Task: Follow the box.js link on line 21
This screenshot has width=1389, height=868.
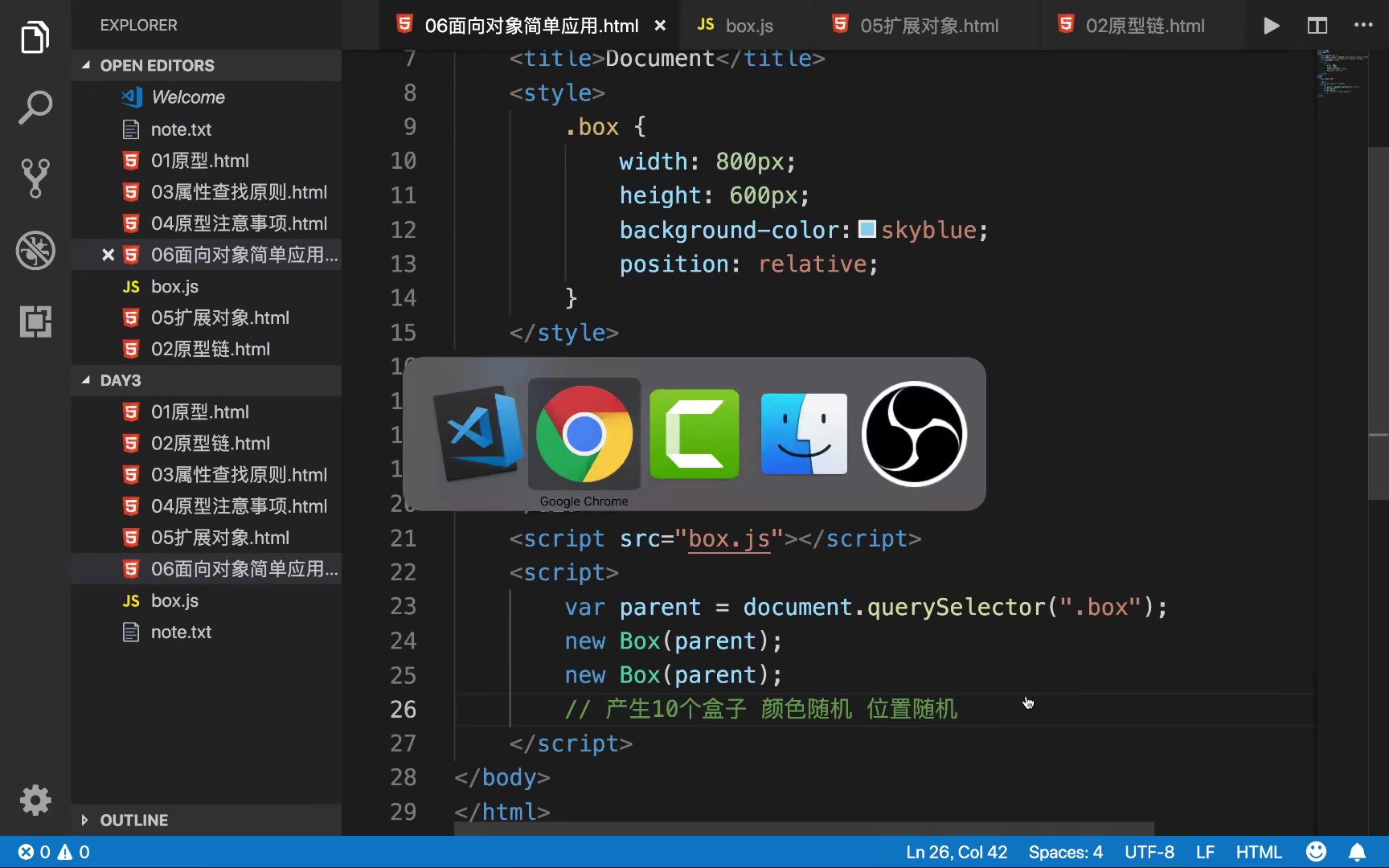Action: (729, 538)
